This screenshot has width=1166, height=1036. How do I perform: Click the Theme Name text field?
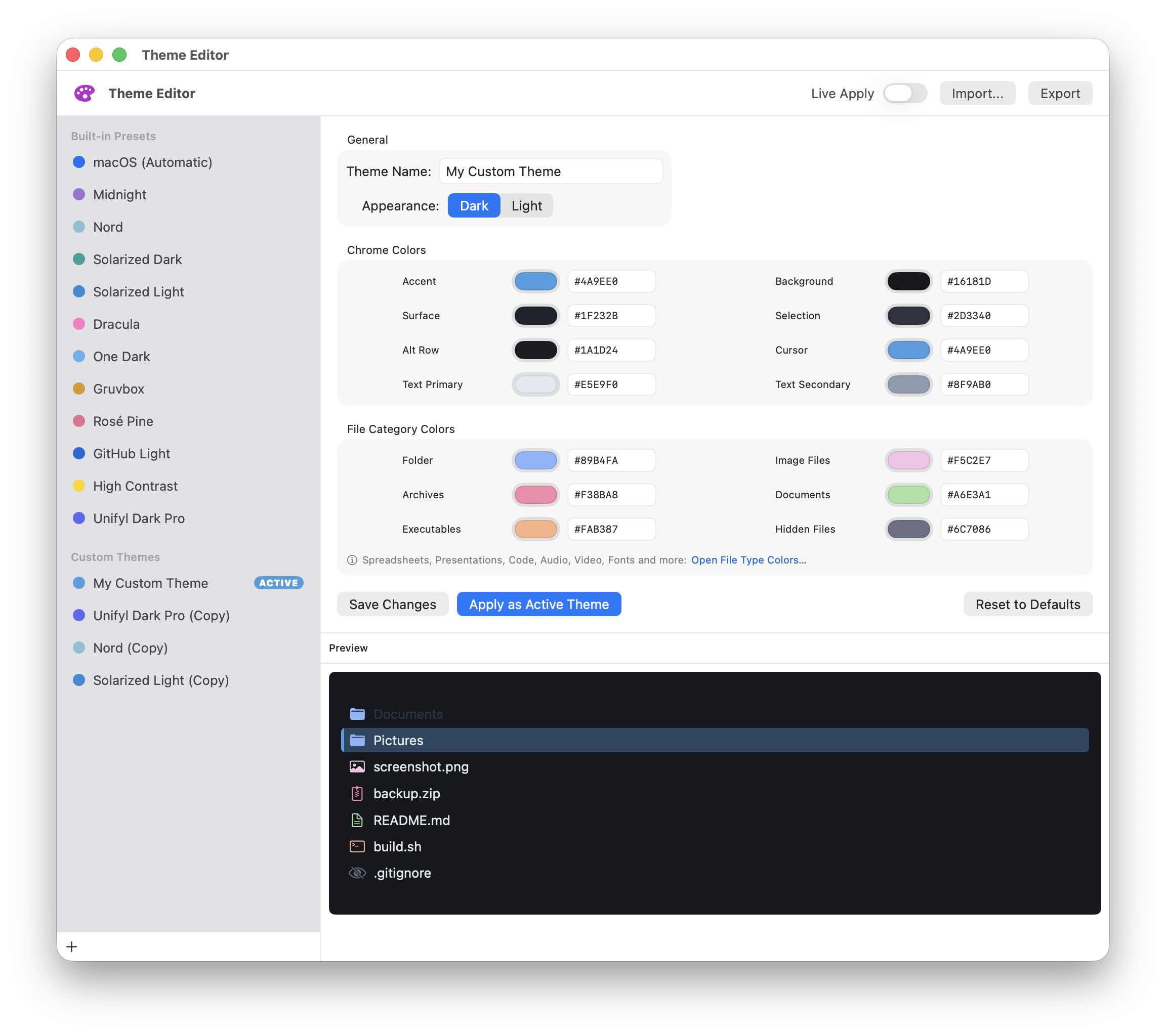[x=551, y=171]
